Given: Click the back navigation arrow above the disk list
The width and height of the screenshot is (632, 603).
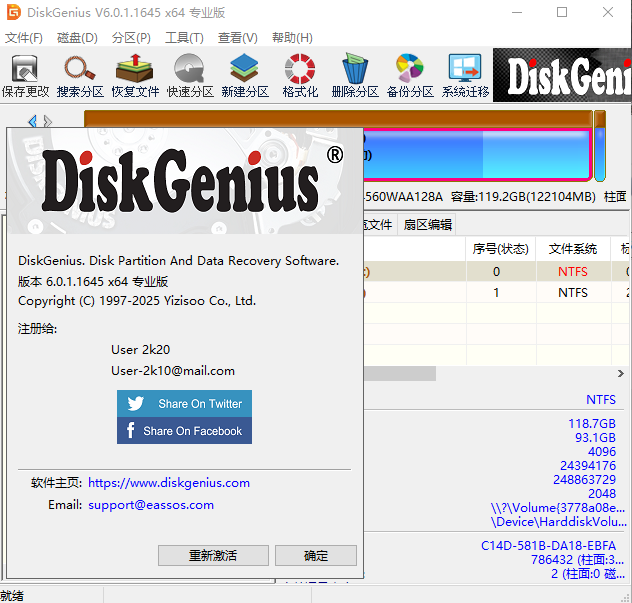Looking at the screenshot, I should 32,121.
